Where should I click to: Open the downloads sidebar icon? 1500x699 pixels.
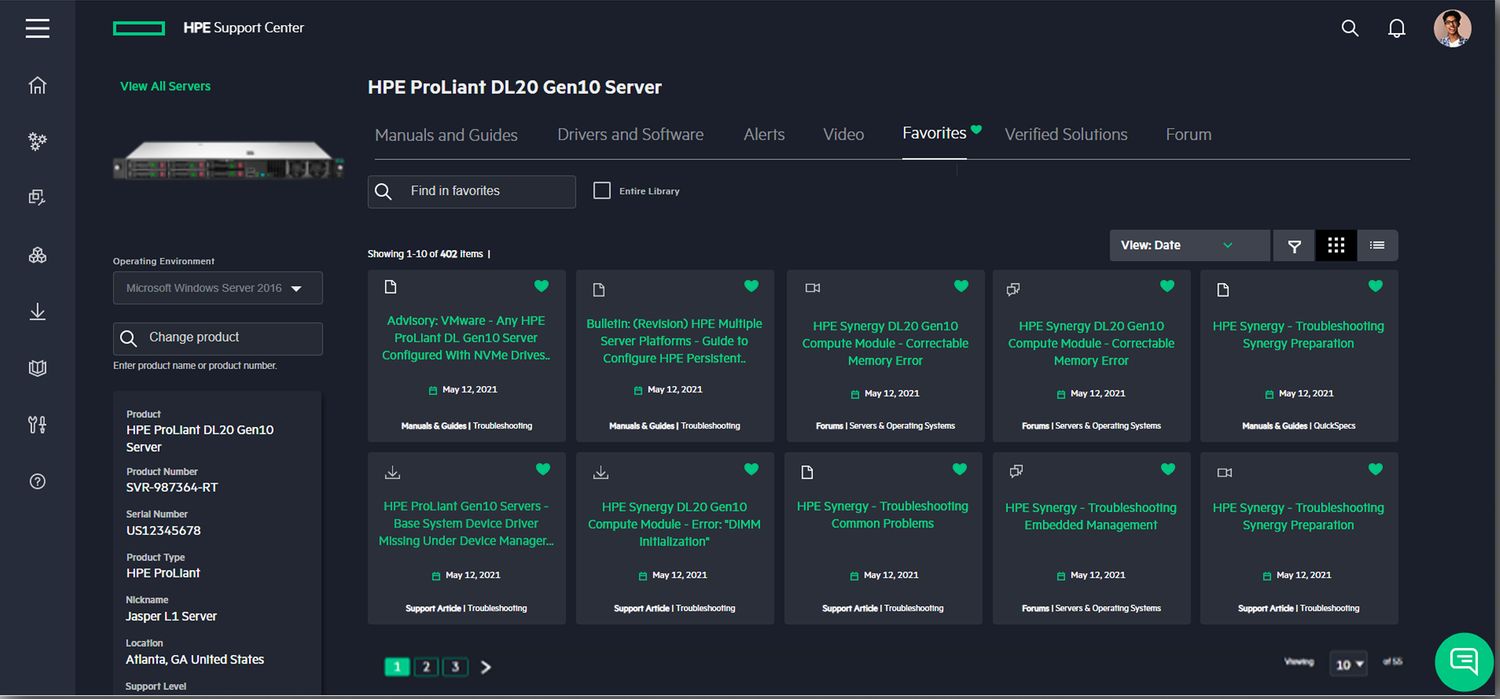pos(38,312)
